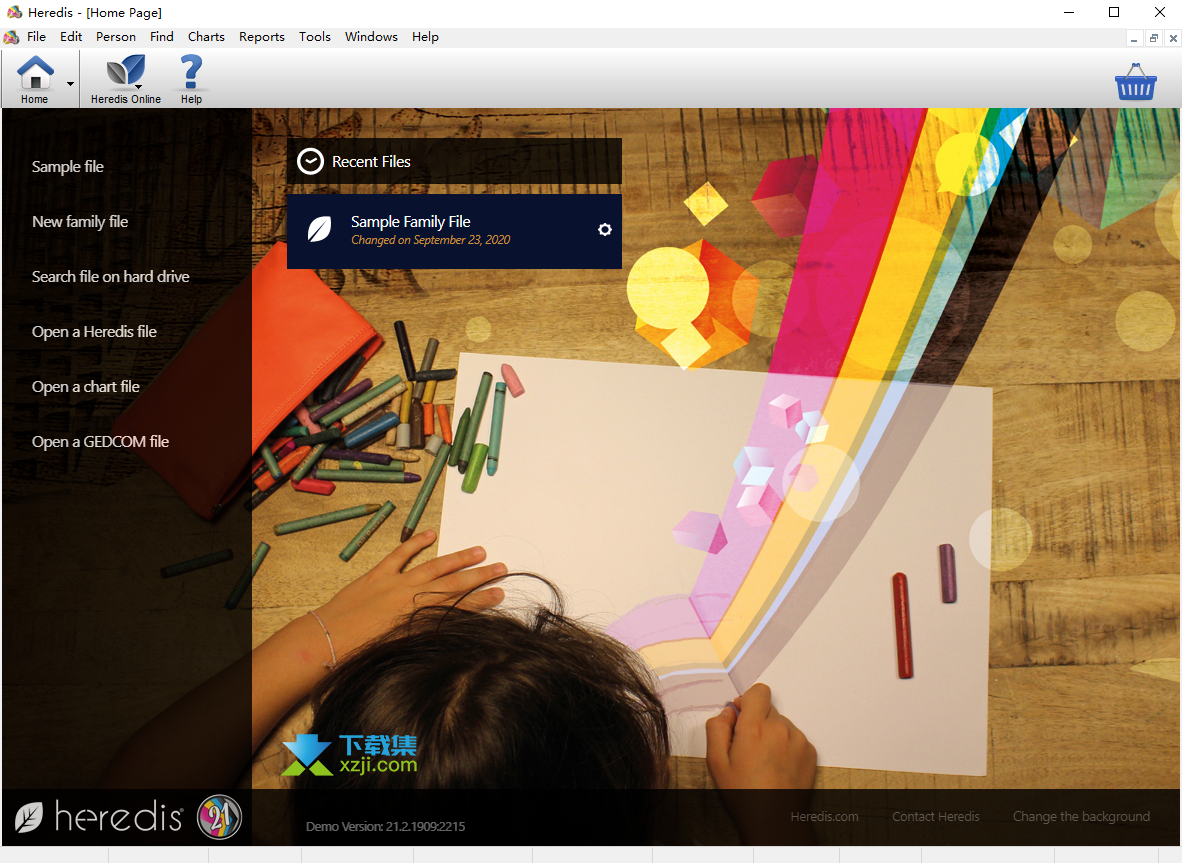Open the Charts menu

point(206,37)
